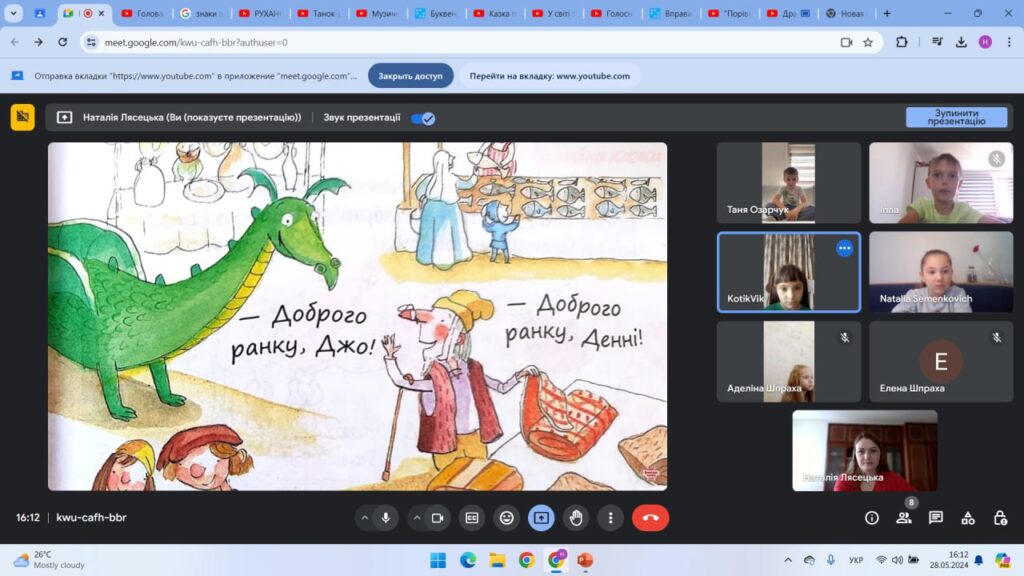Go forward in browser
The width and height of the screenshot is (1024, 576).
click(x=39, y=42)
